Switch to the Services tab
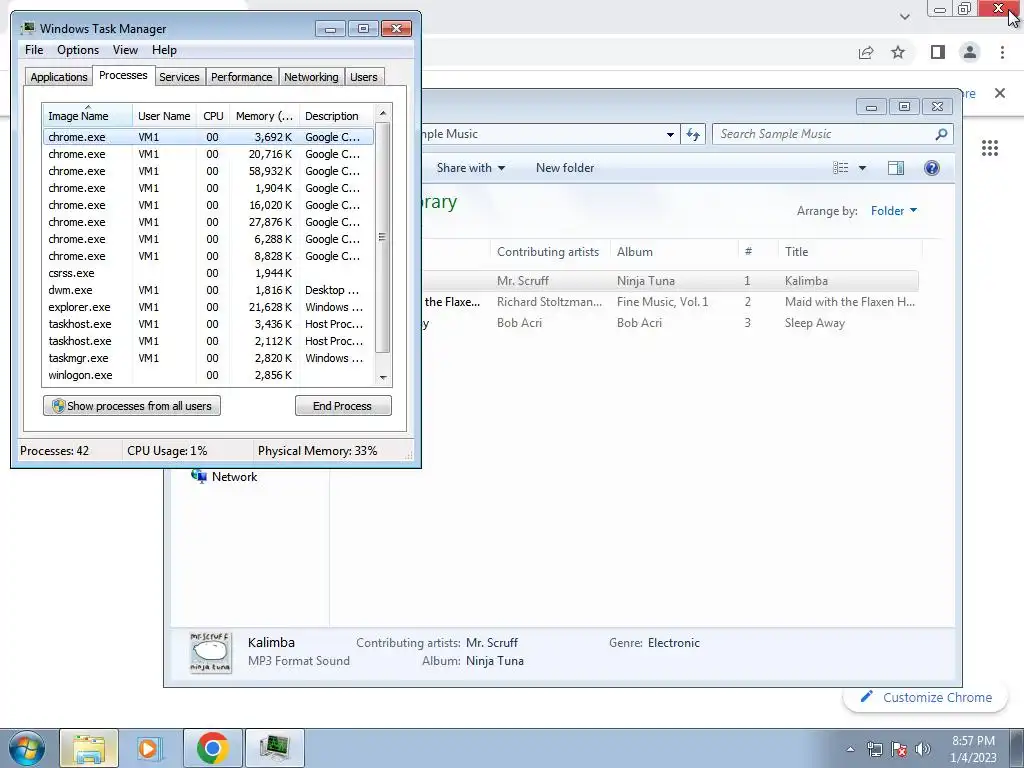 point(179,77)
